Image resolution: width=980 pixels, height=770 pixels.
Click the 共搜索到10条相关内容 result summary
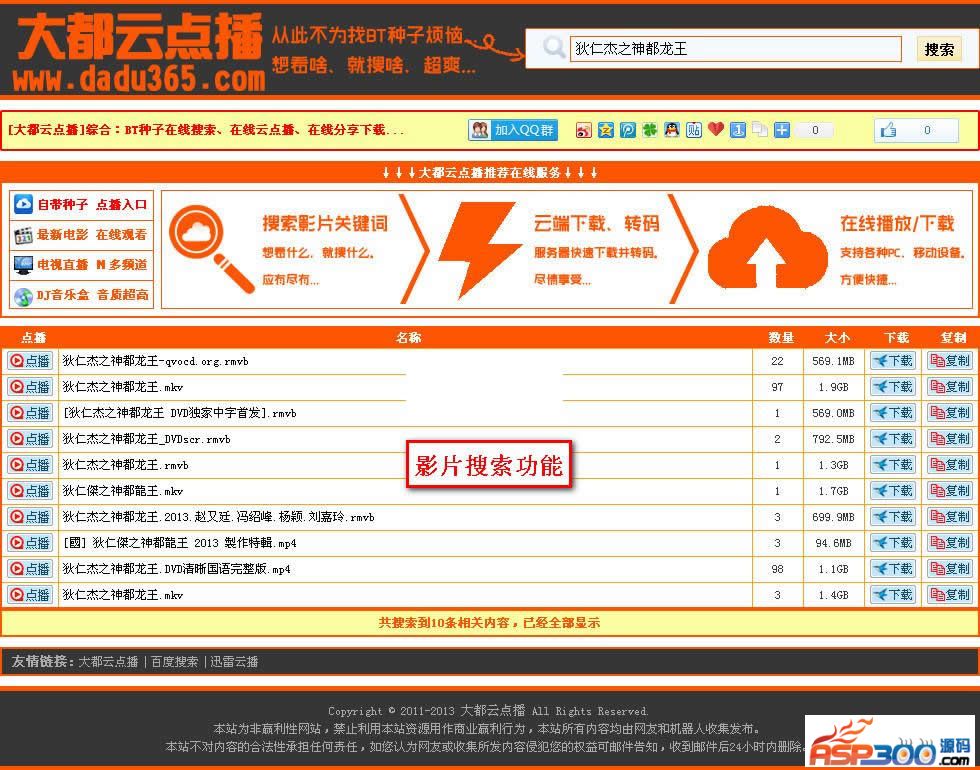coord(489,622)
